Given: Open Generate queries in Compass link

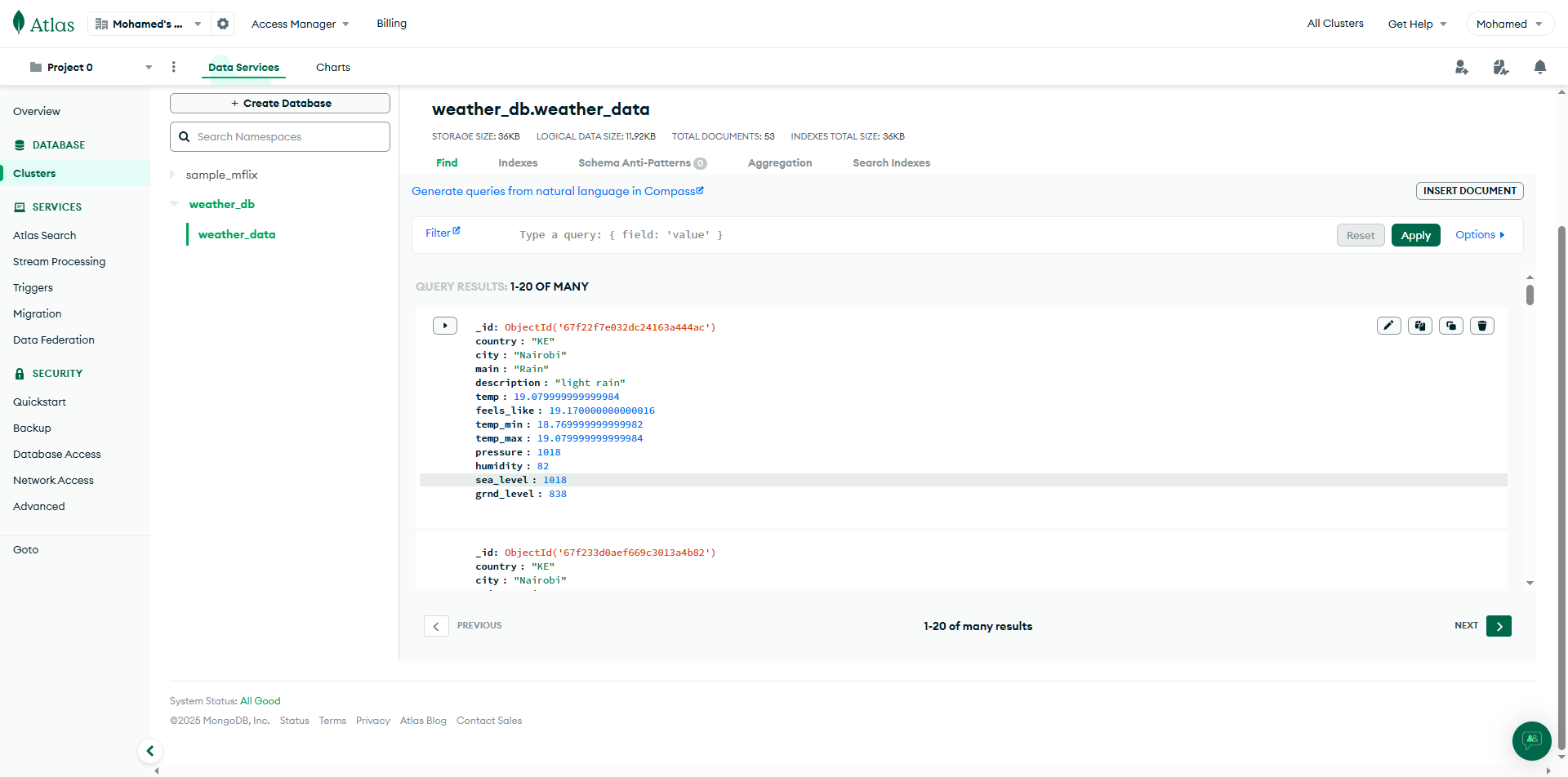Looking at the screenshot, I should [557, 191].
